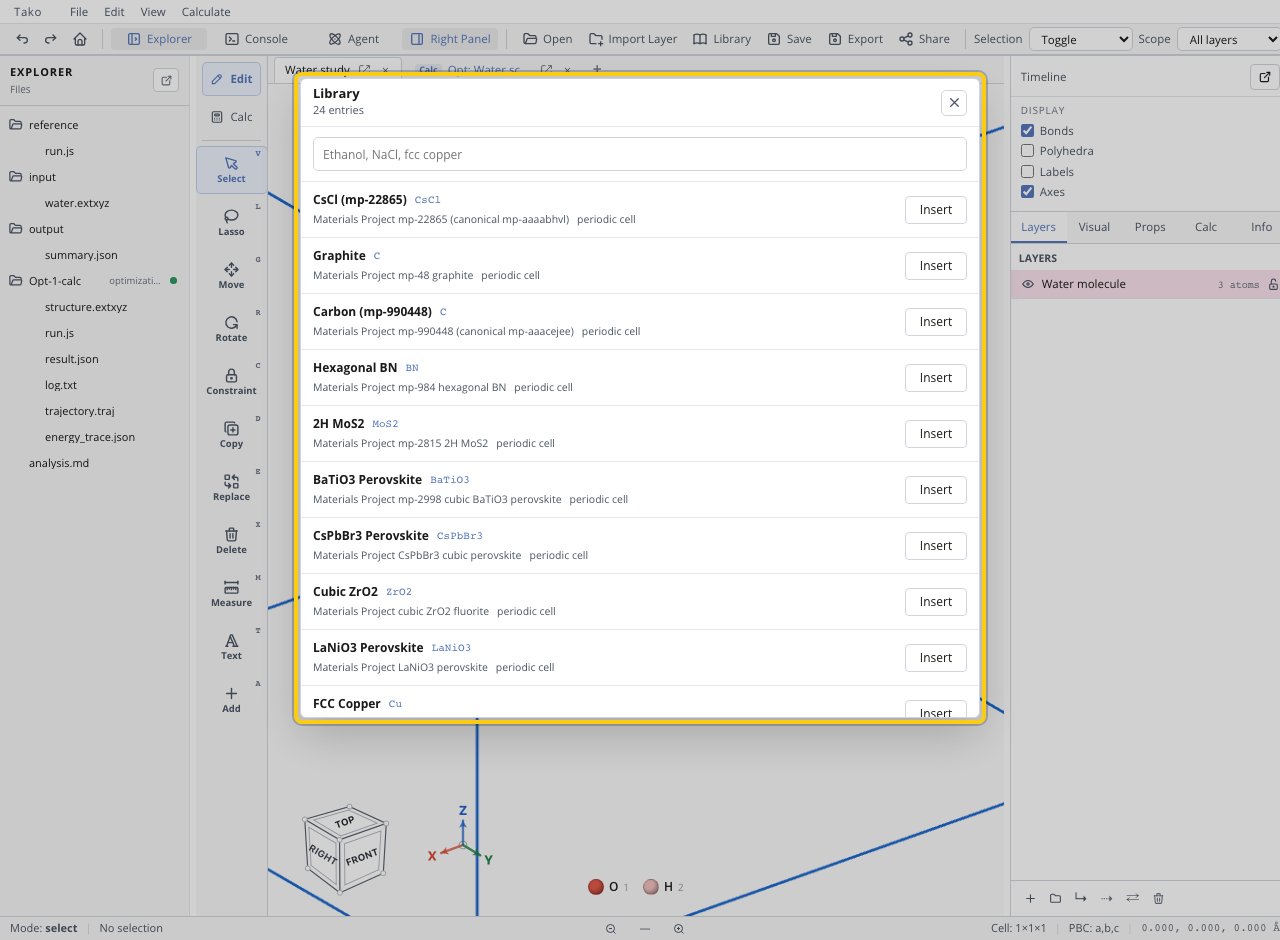This screenshot has height=940, width=1280.
Task: Select the Rotate tool
Action: (x=231, y=328)
